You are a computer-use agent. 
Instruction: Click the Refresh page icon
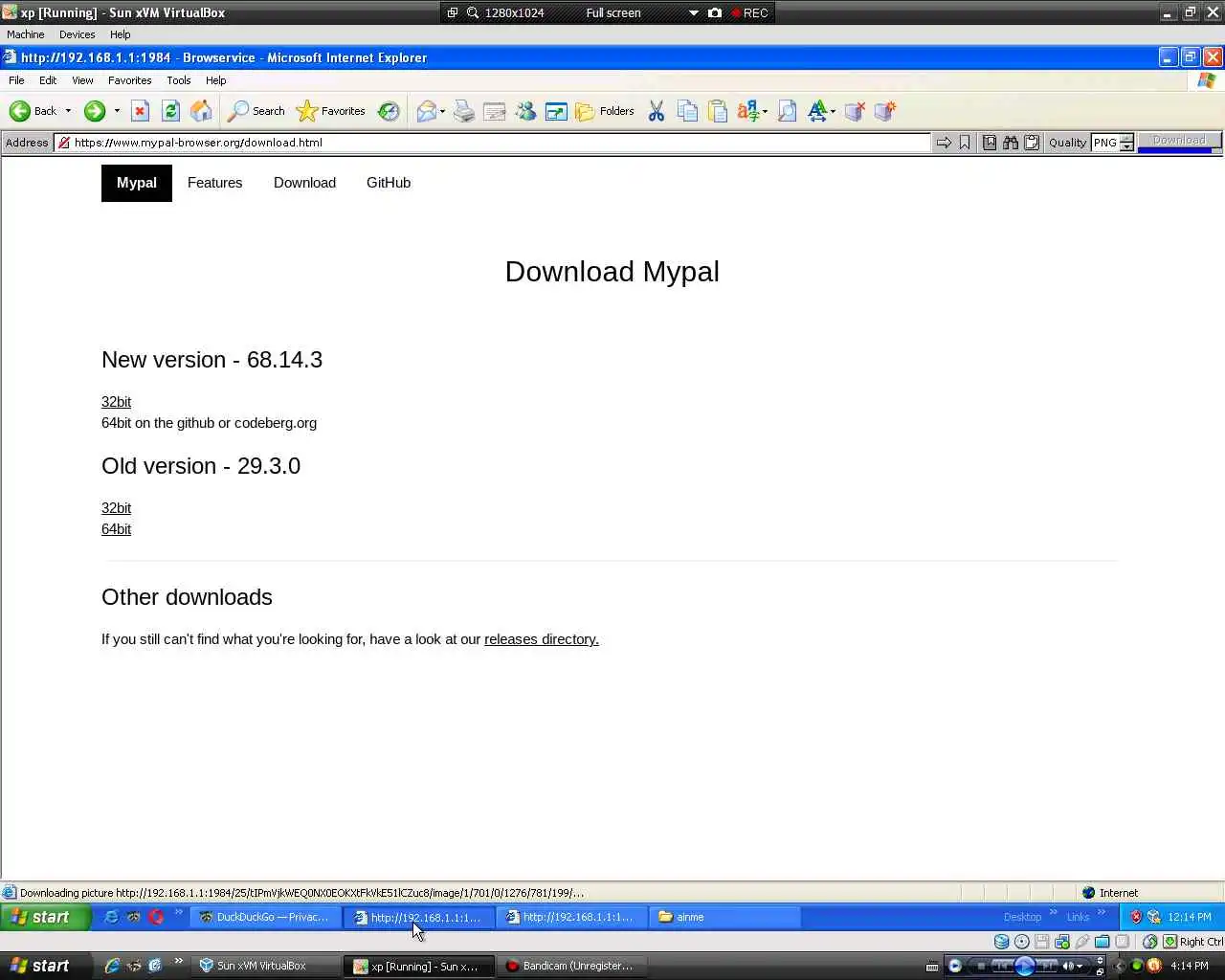pos(170,111)
